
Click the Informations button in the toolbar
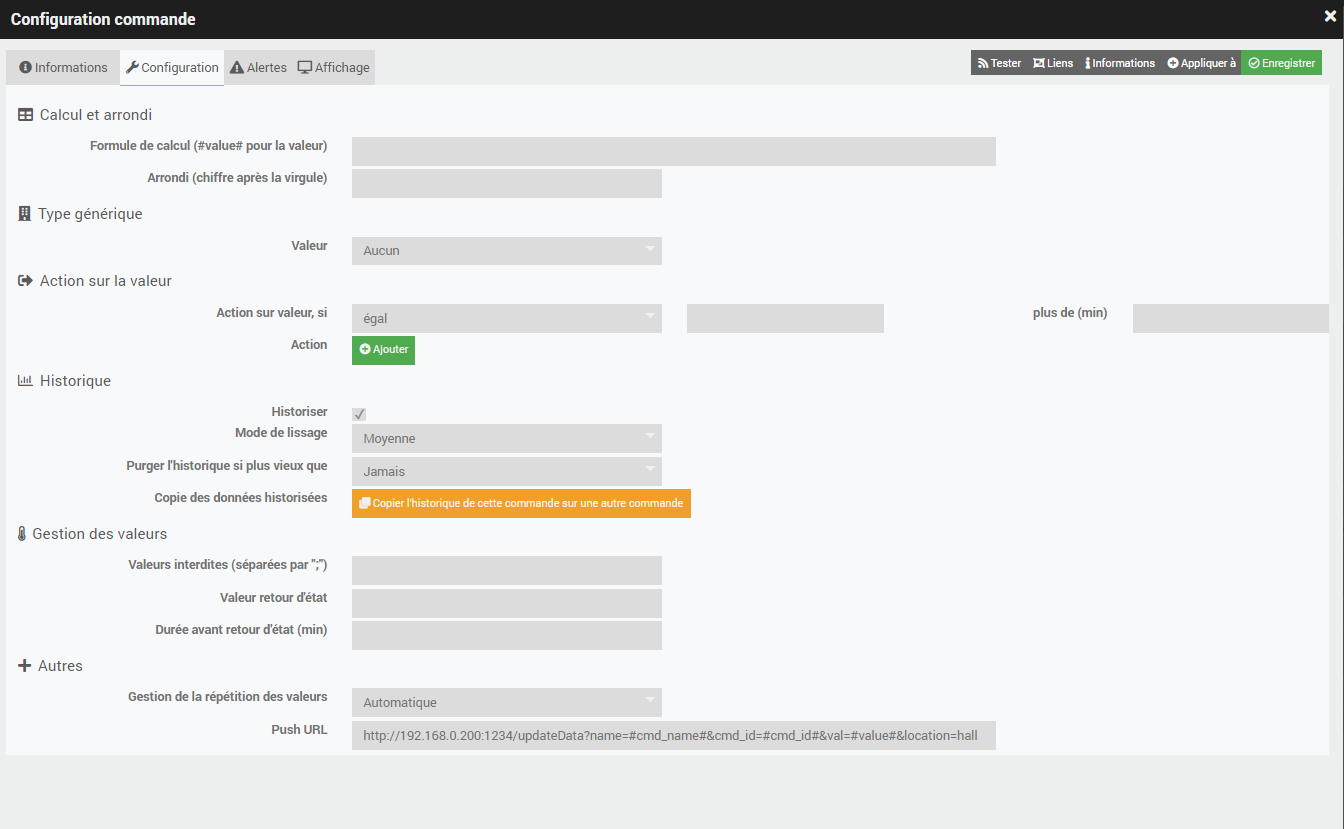(1120, 63)
